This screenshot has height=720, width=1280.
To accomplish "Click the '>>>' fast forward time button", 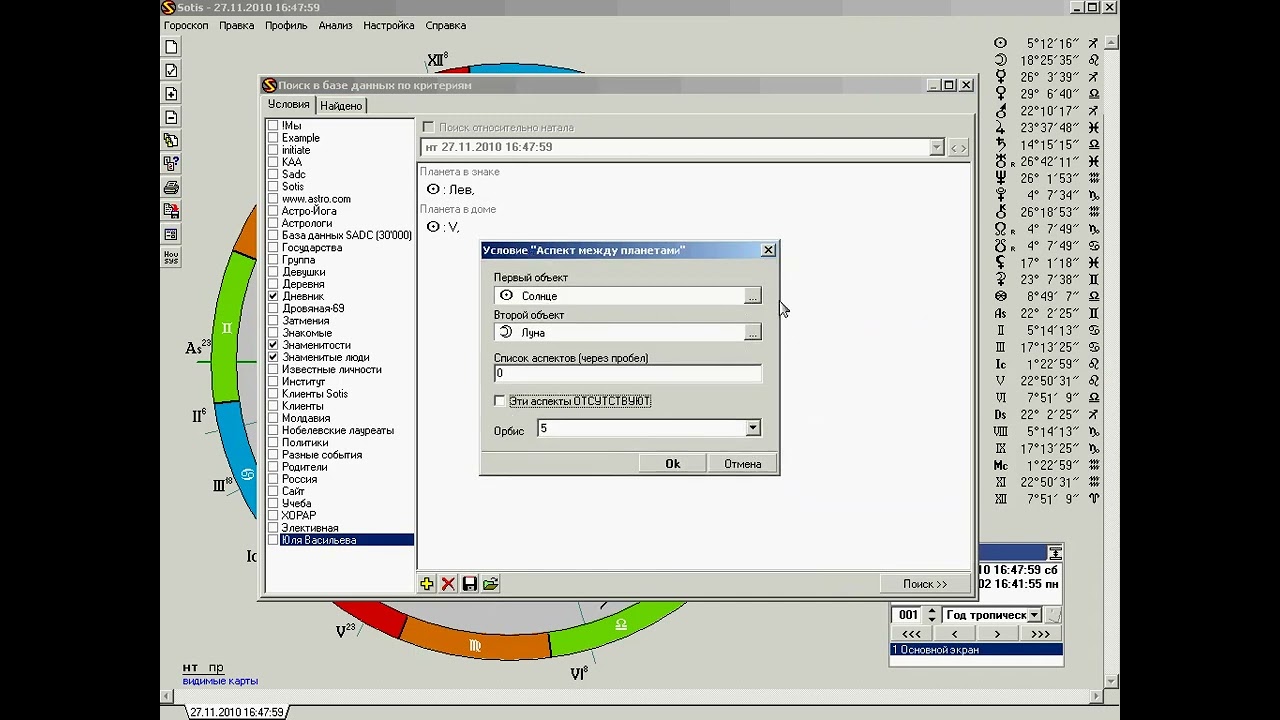I will point(1040,634).
